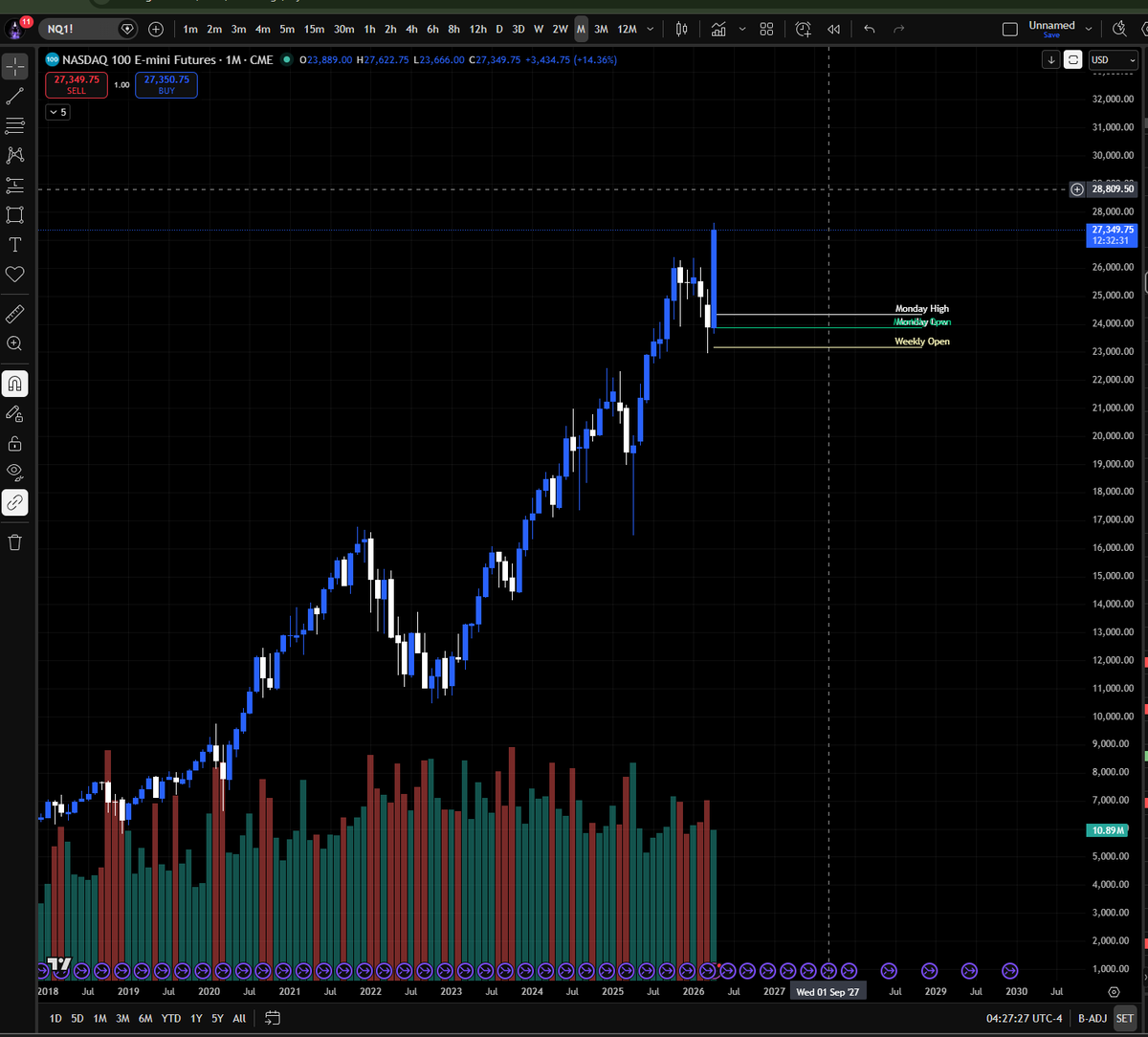The height and width of the screenshot is (1037, 1148).
Task: Select the W weekly timeframe
Action: [539, 29]
